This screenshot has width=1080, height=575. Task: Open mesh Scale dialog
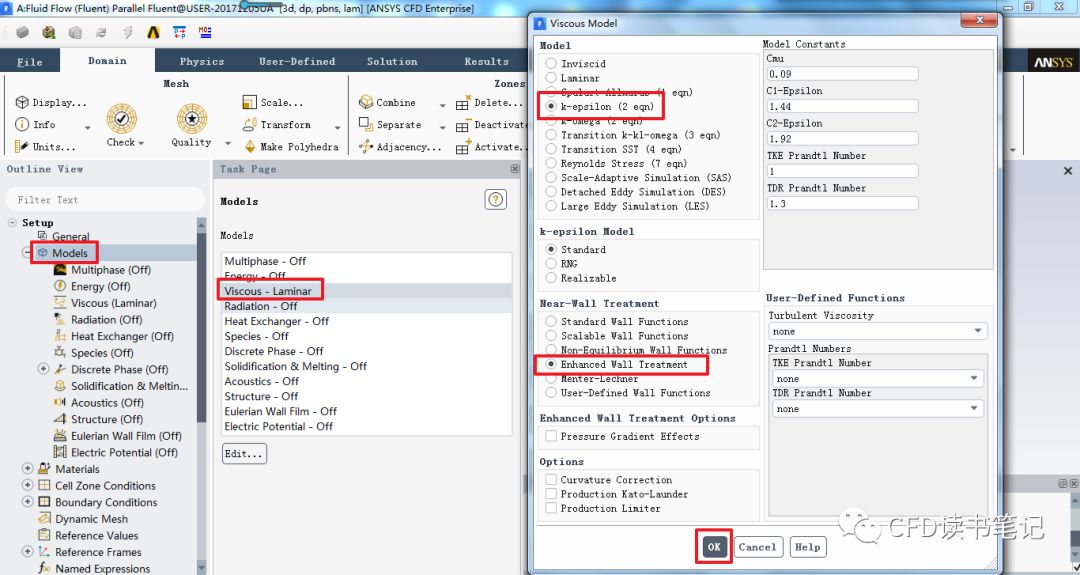coord(273,103)
